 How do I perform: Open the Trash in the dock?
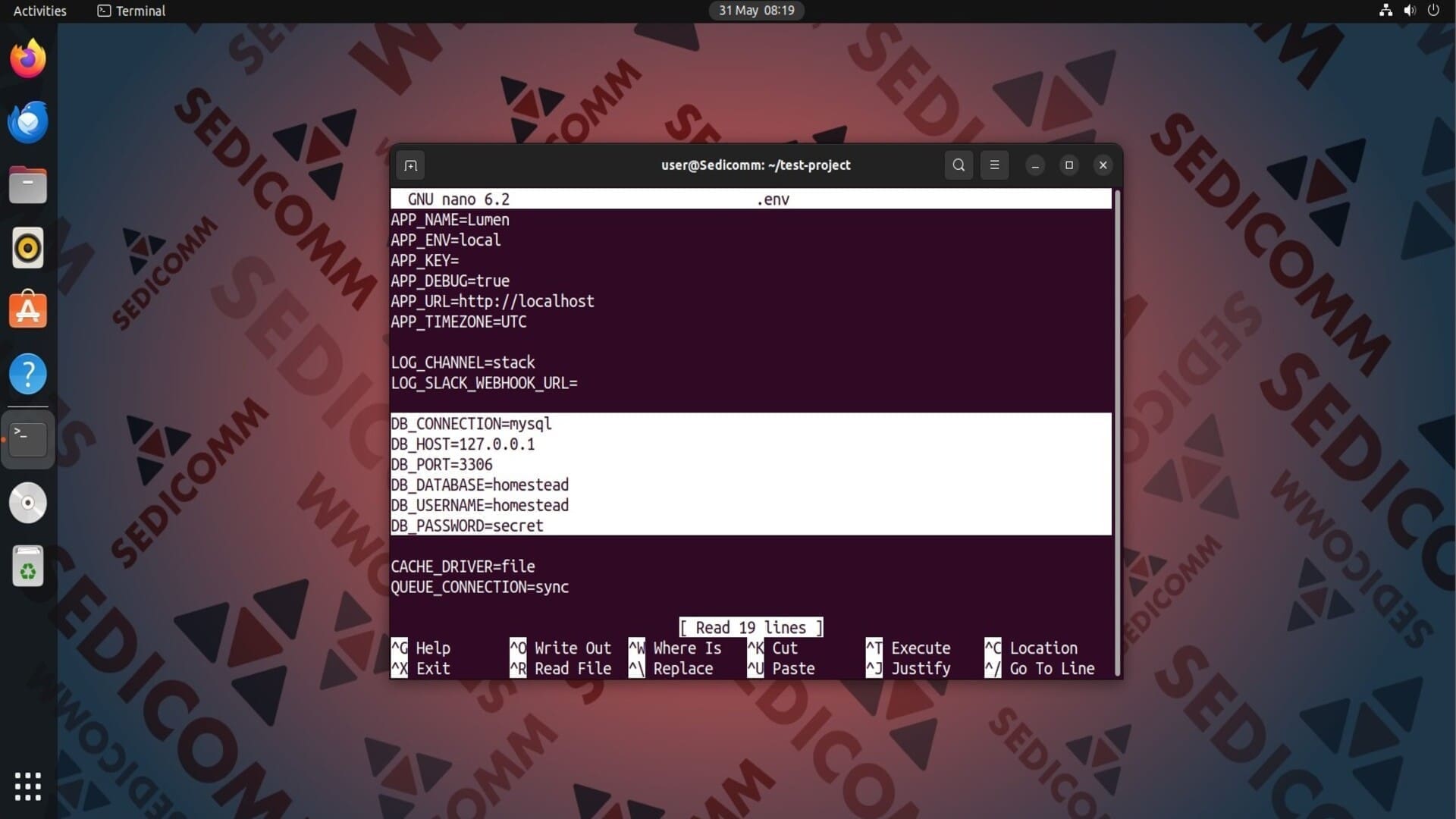(x=28, y=566)
